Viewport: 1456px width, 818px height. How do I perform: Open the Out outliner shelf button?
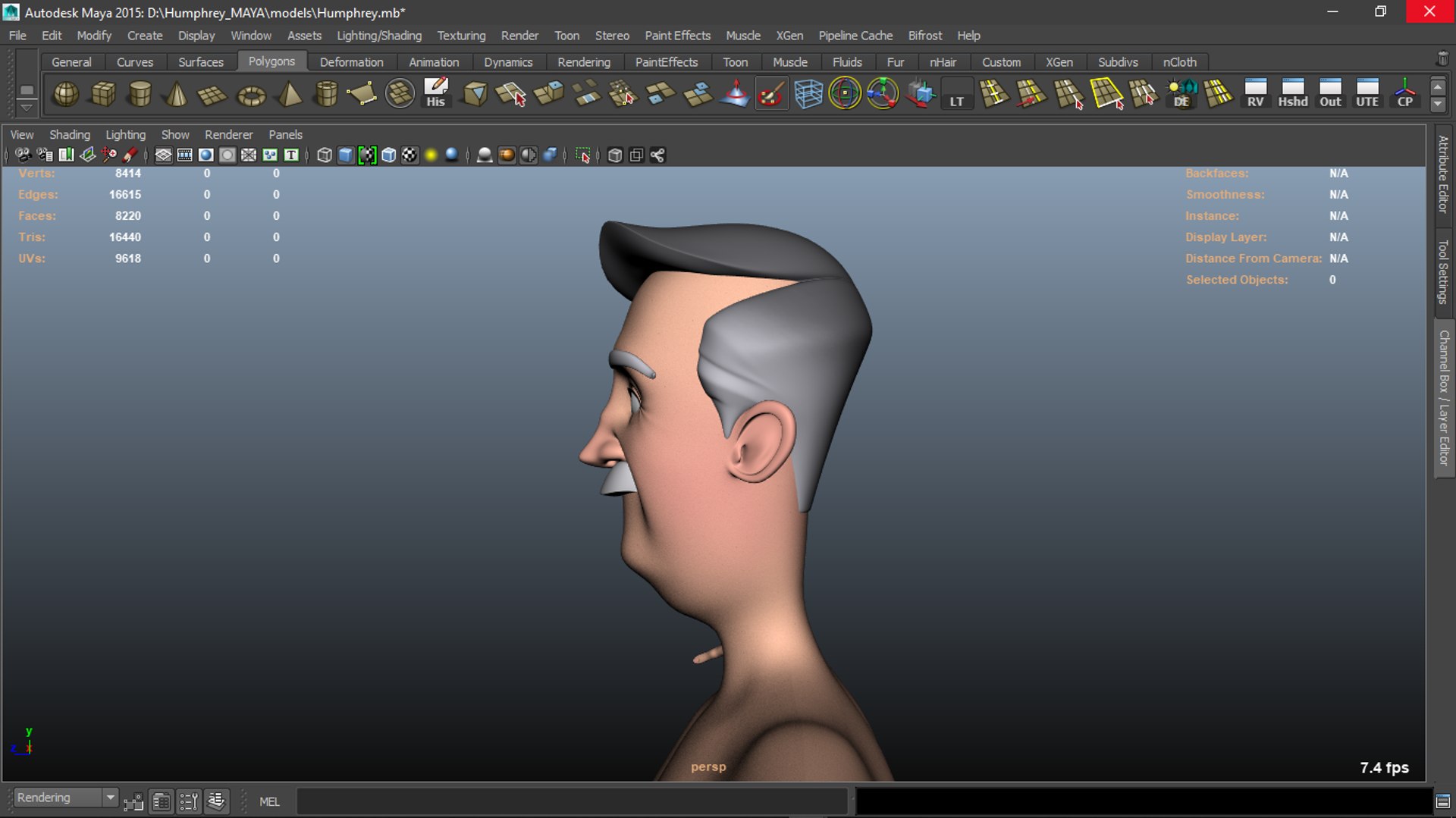(1330, 94)
